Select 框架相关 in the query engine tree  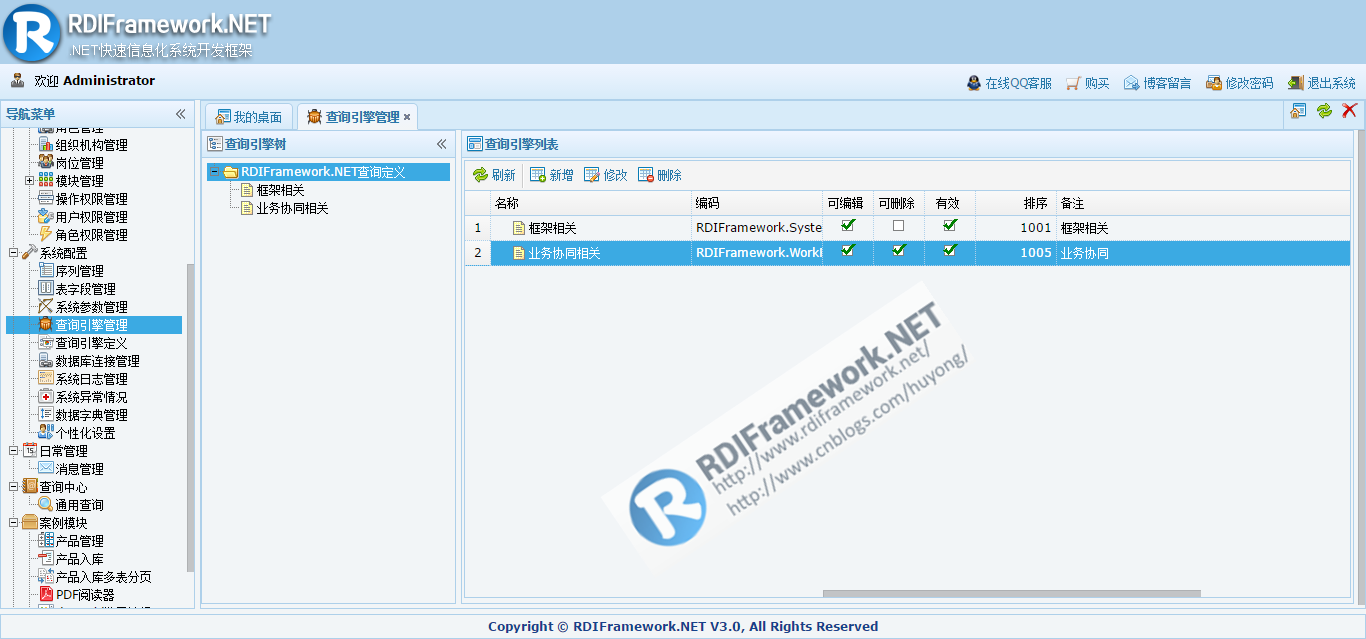click(281, 190)
